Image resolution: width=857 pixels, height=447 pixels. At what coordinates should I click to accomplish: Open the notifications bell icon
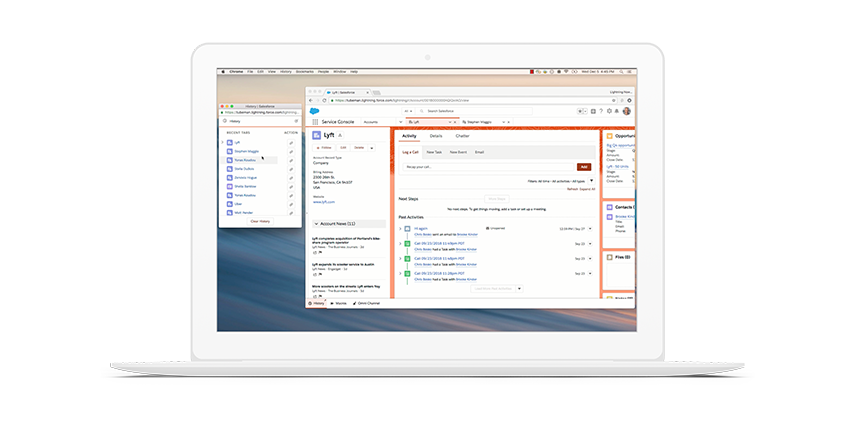(617, 111)
